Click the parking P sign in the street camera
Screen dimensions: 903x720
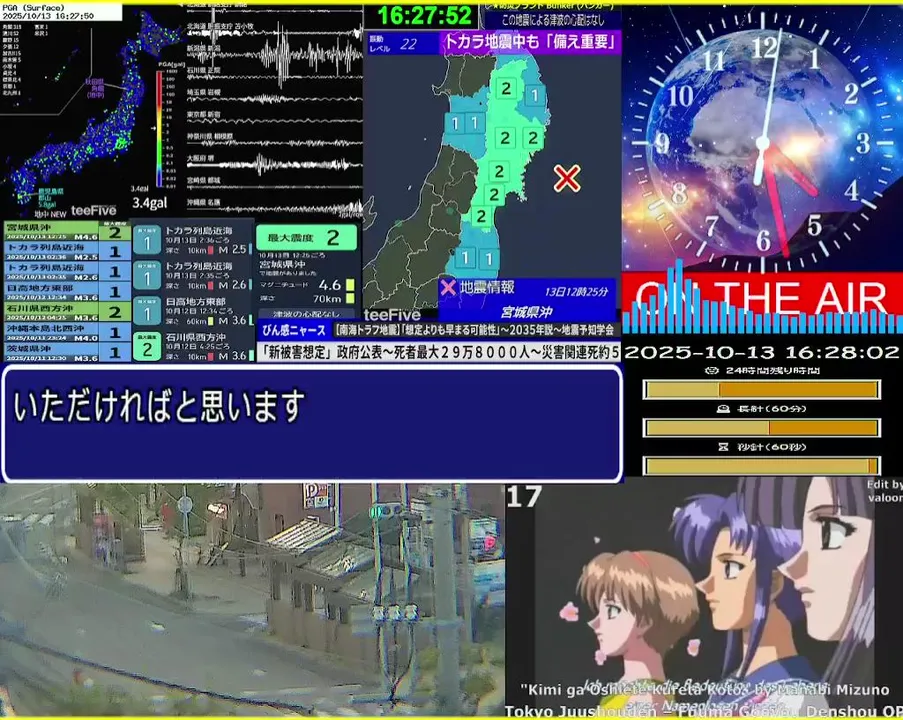point(315,494)
